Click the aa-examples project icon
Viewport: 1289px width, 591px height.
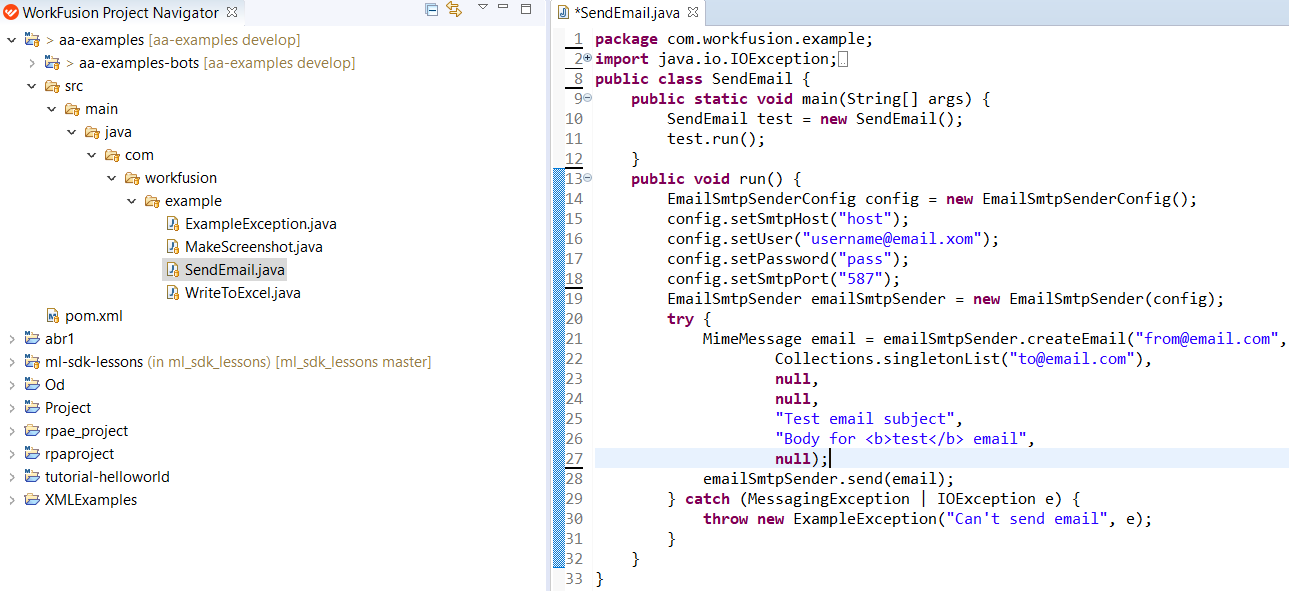pyautogui.click(x=32, y=40)
